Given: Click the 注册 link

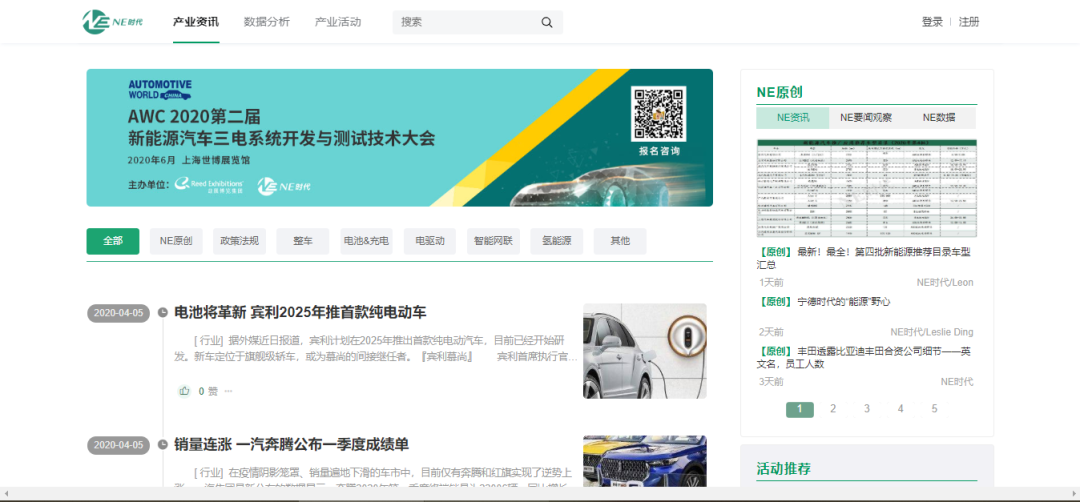Looking at the screenshot, I should (x=968, y=22).
